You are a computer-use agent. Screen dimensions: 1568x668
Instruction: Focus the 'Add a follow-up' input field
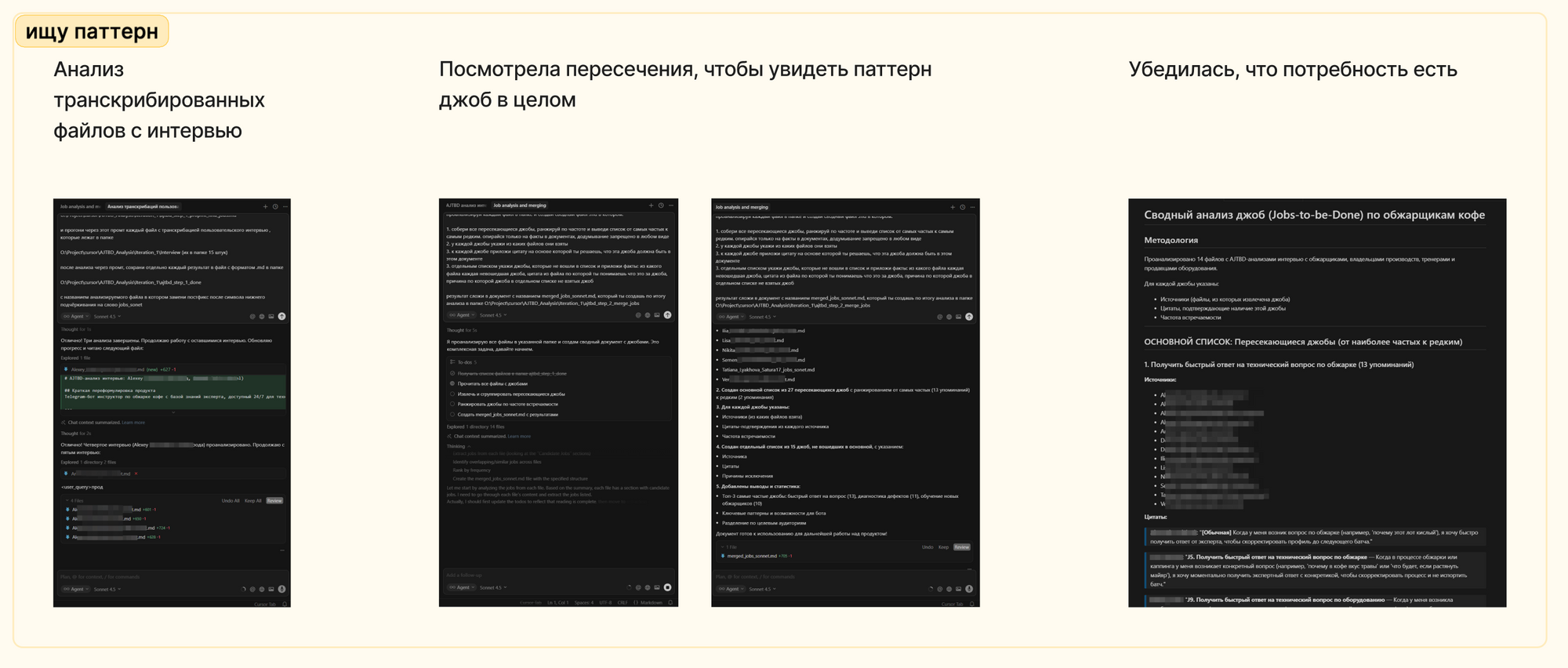click(x=558, y=575)
